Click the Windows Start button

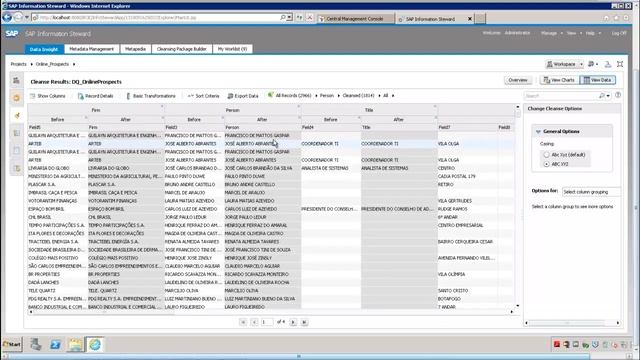(x=12, y=344)
